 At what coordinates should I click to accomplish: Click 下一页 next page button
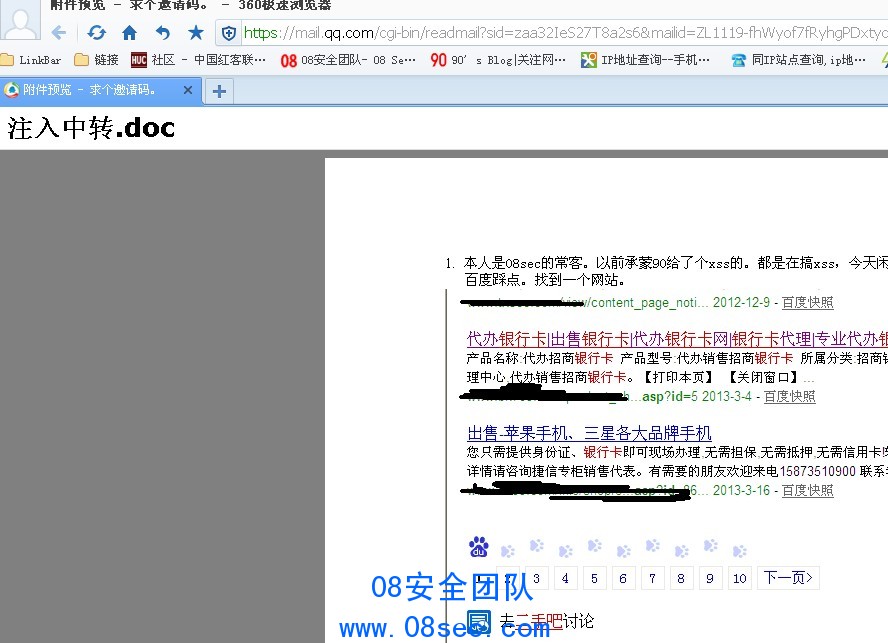point(788,578)
